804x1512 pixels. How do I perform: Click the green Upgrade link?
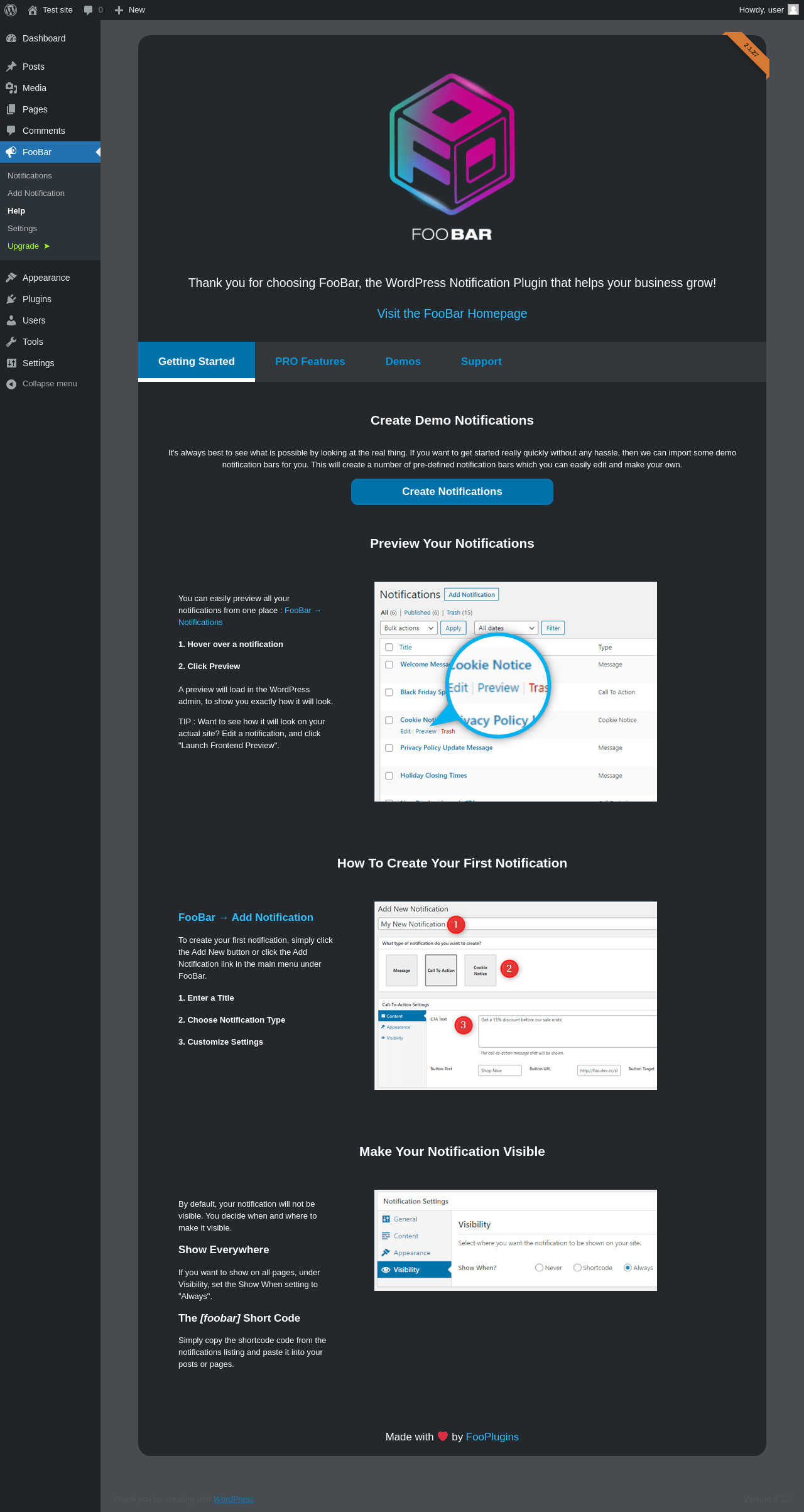(x=28, y=246)
